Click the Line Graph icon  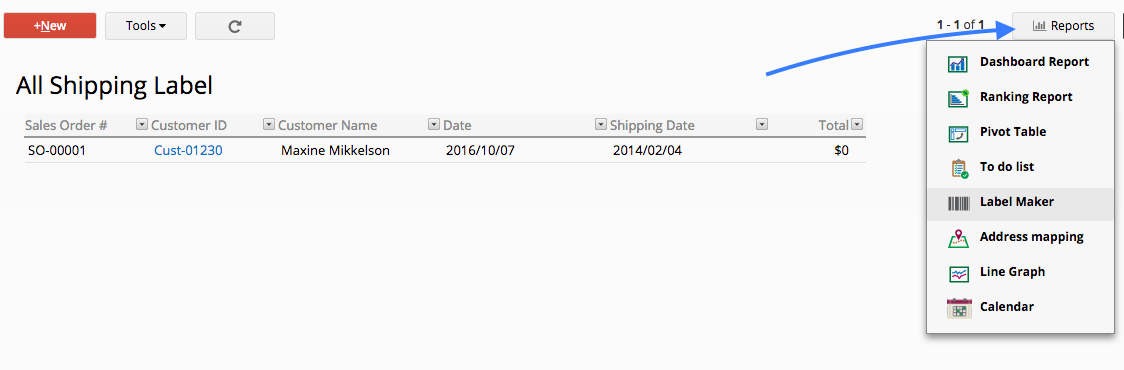958,273
